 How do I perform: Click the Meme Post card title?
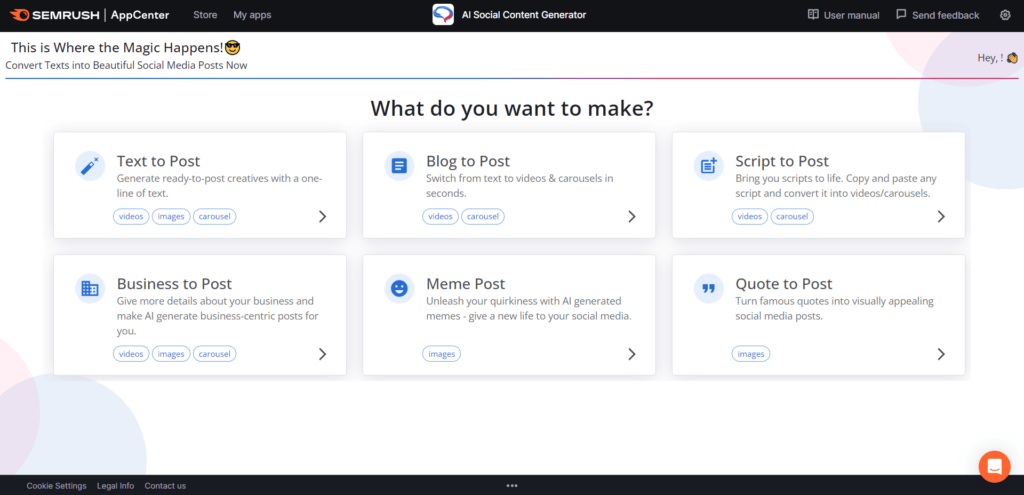(x=465, y=284)
